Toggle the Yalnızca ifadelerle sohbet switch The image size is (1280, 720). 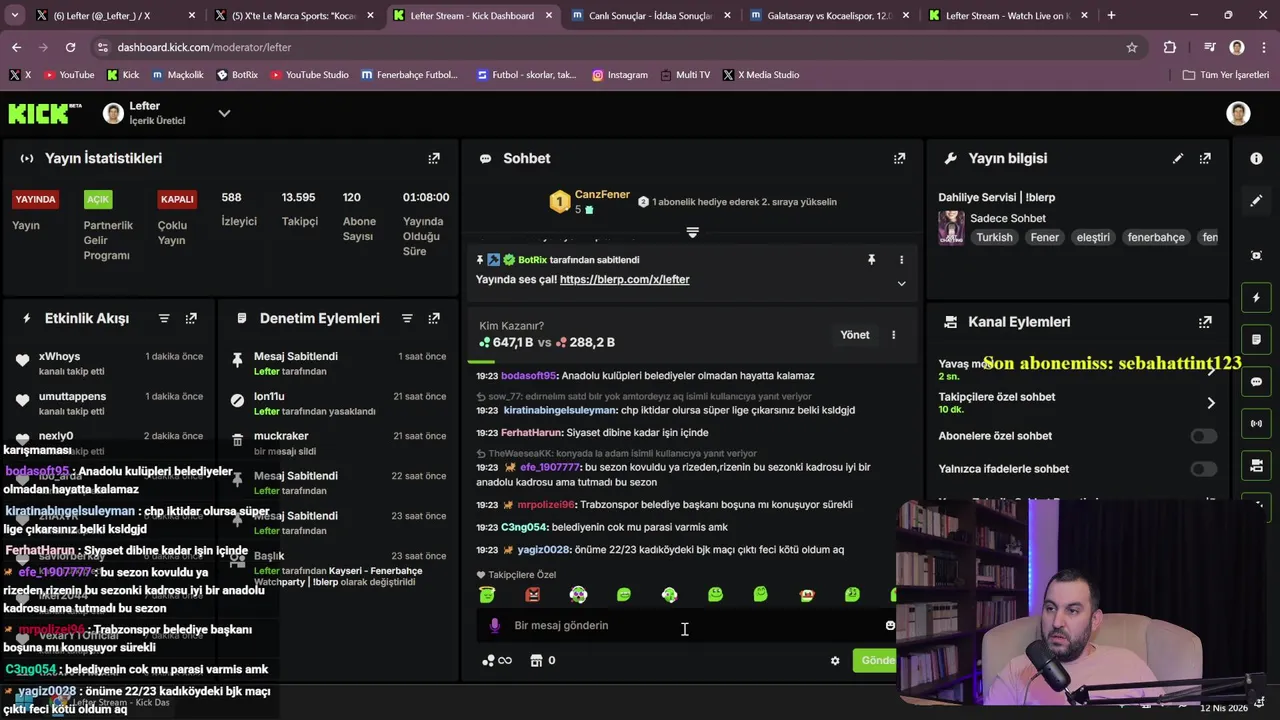pos(1203,469)
